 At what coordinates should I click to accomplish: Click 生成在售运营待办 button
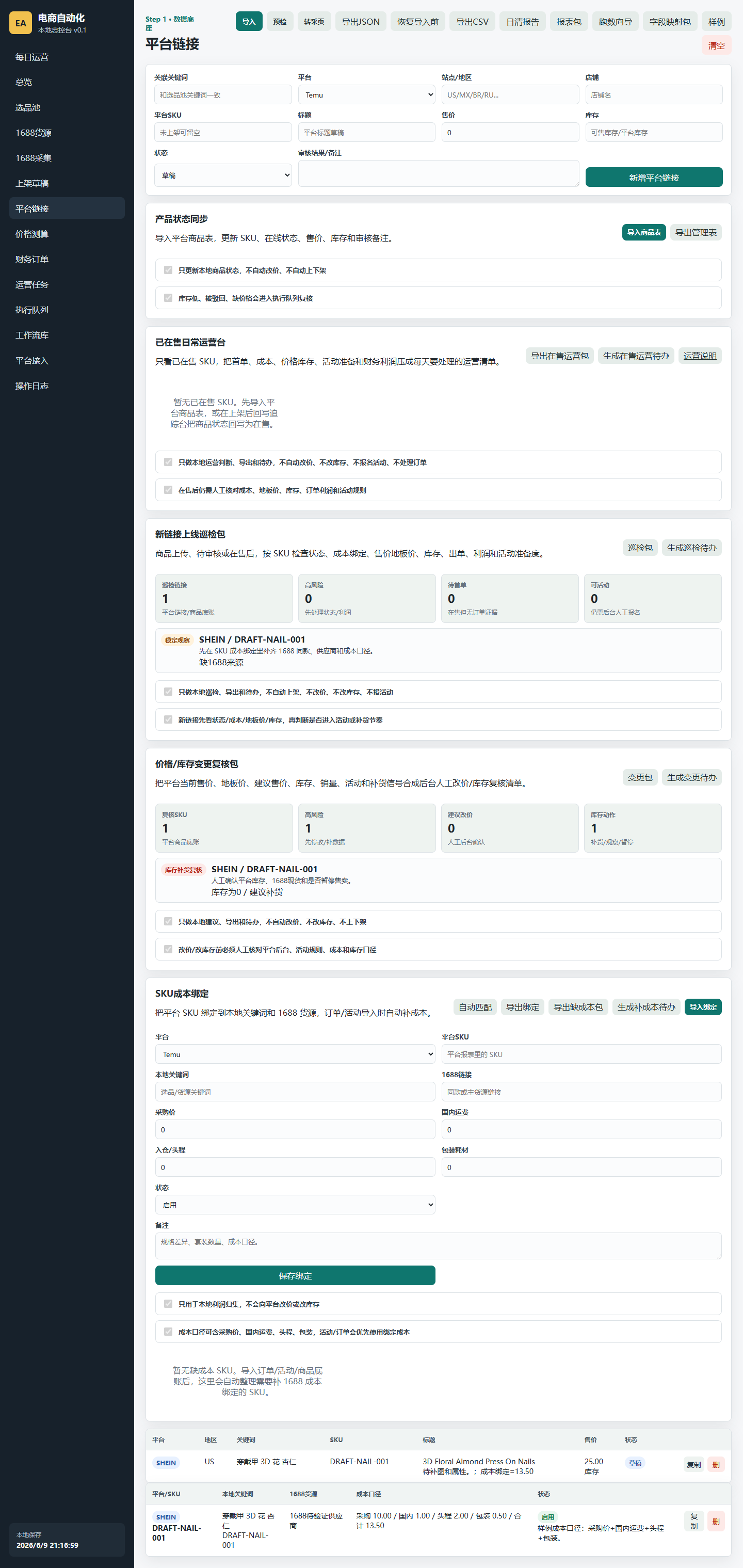(x=636, y=356)
